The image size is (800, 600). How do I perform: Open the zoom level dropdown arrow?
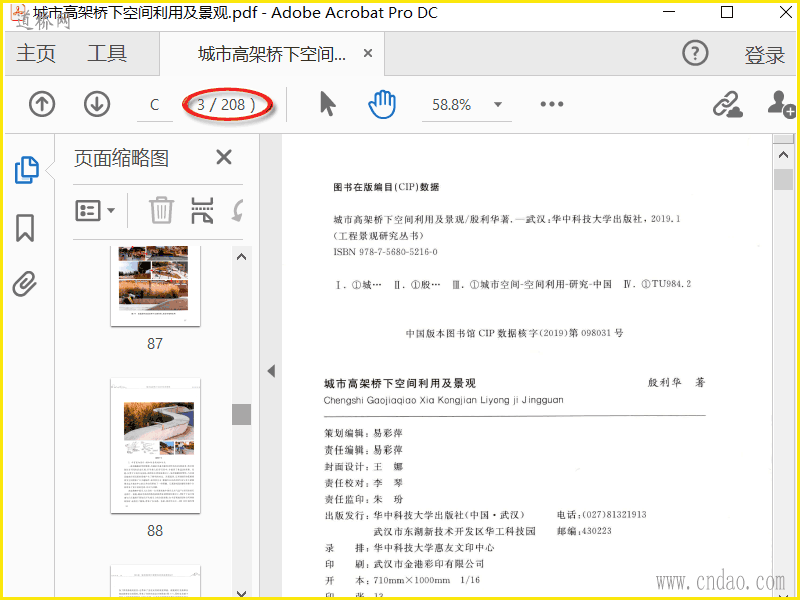498,105
